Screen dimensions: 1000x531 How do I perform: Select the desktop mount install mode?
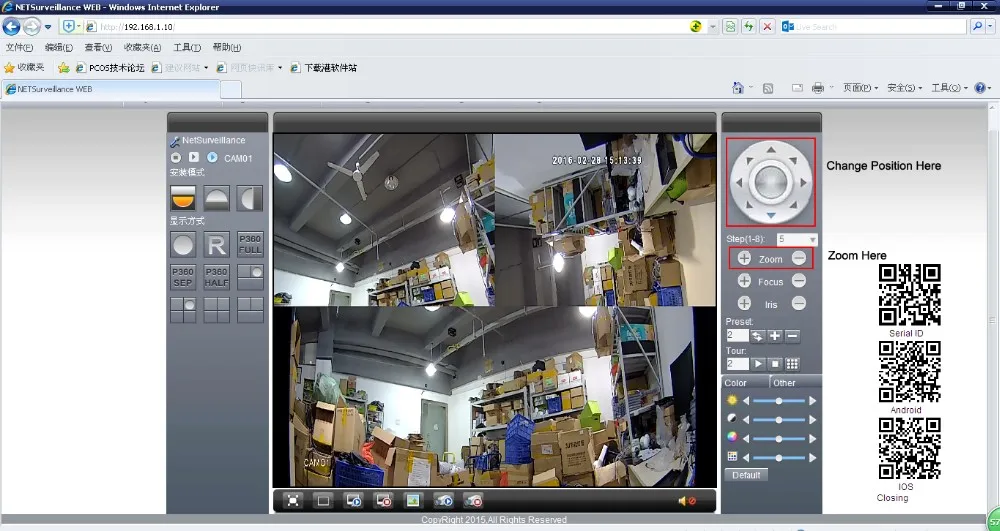pyautogui.click(x=217, y=198)
